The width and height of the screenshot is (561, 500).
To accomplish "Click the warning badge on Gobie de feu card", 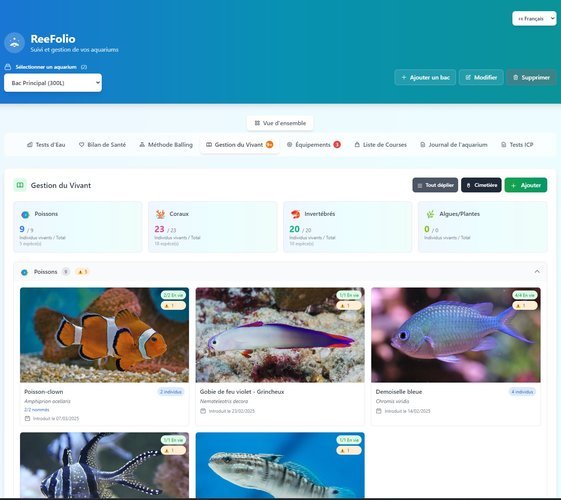I will [349, 305].
